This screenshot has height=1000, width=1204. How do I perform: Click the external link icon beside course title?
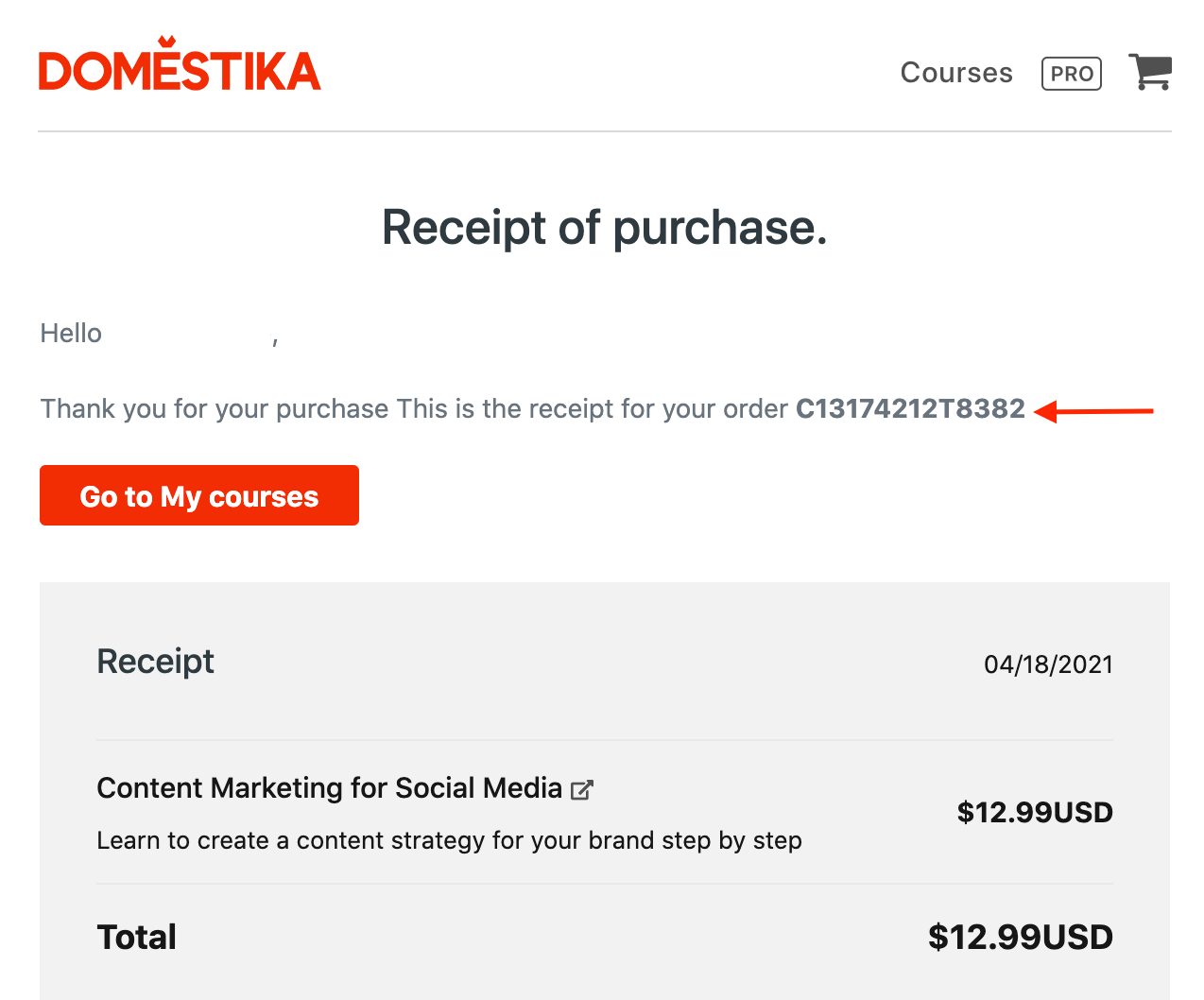pyautogui.click(x=582, y=789)
